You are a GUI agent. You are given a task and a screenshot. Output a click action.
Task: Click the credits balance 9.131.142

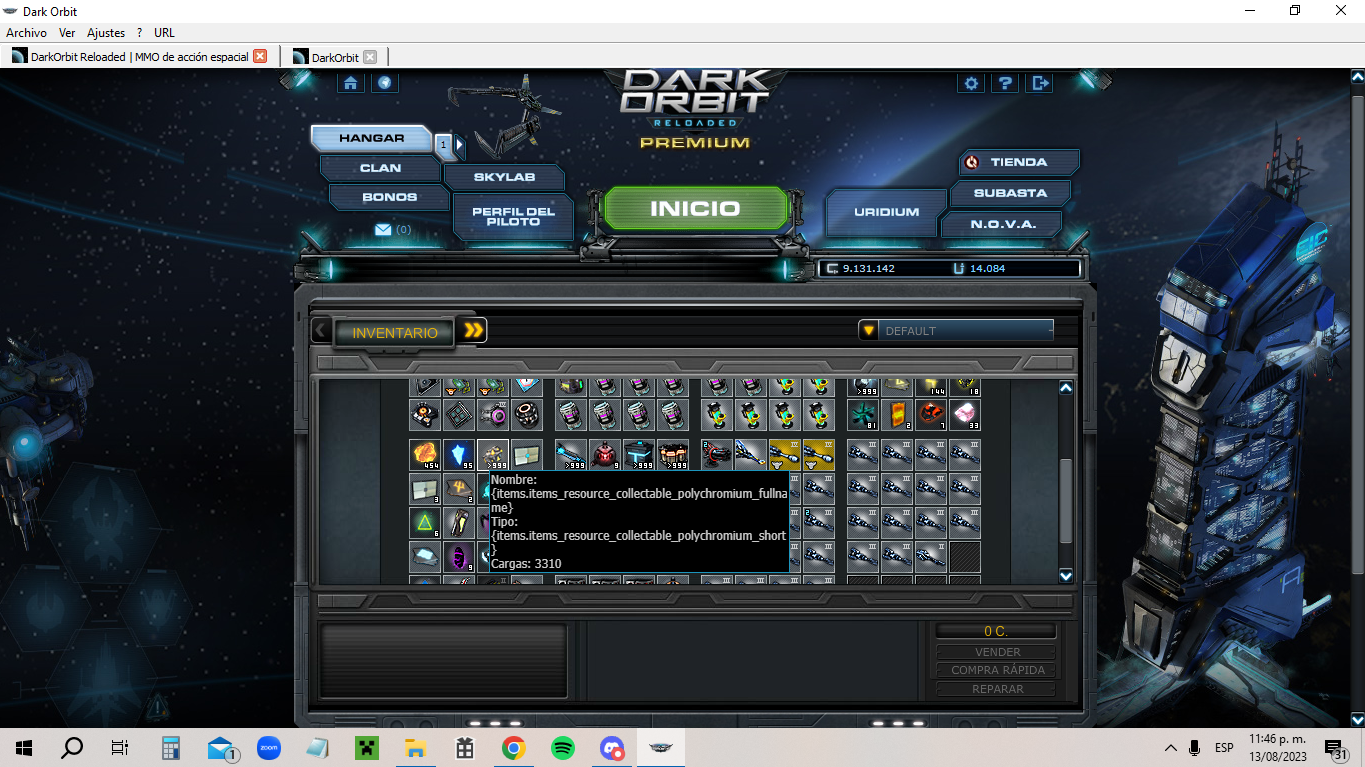point(868,269)
